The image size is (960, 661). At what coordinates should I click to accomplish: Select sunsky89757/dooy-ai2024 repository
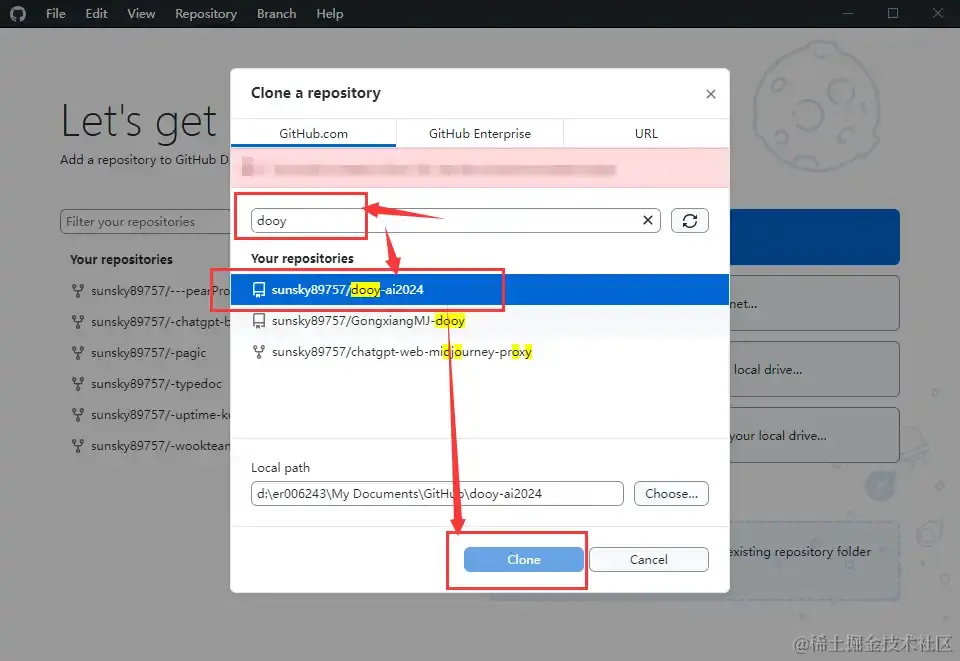[479, 289]
